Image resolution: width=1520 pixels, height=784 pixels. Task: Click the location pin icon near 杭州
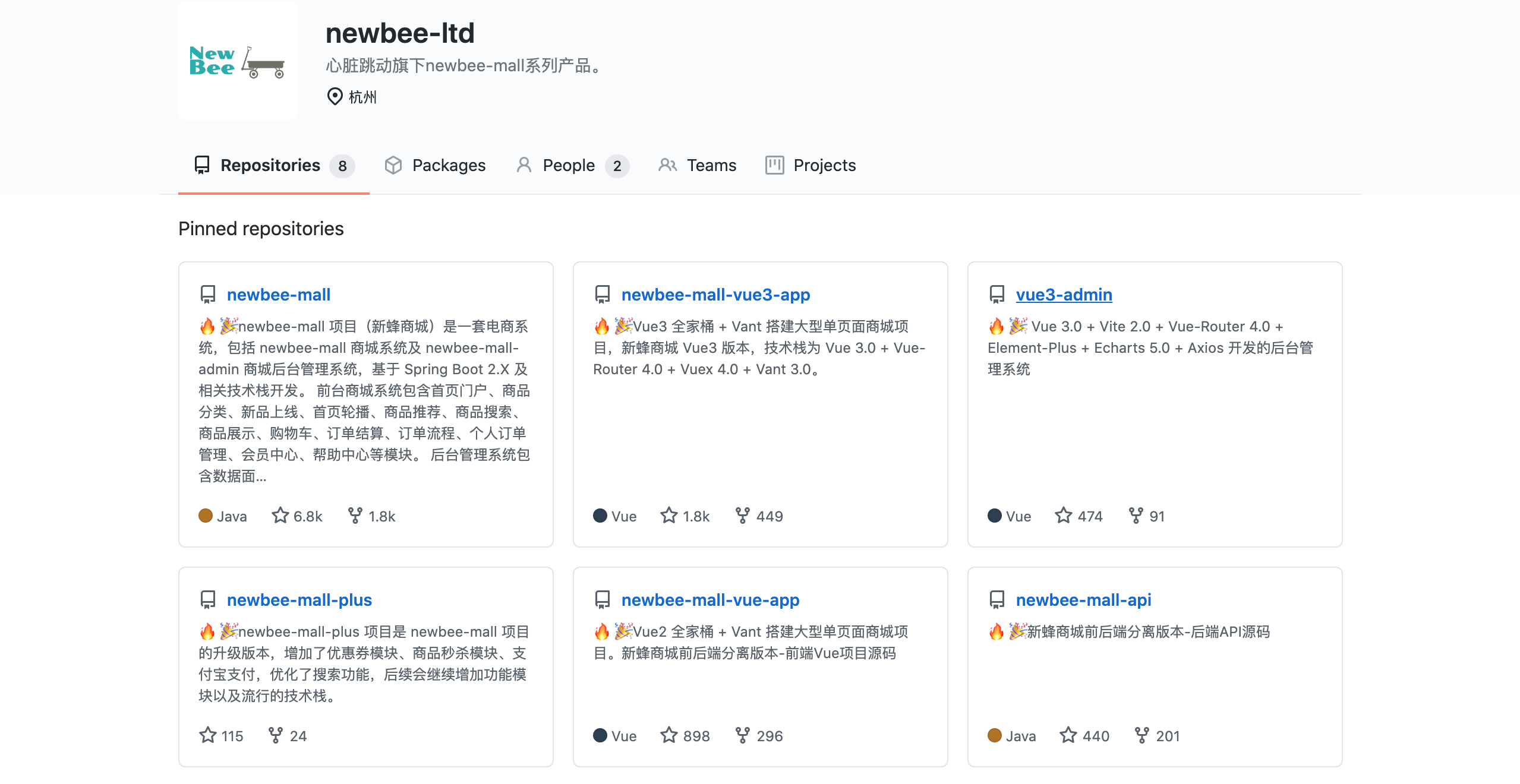(335, 96)
